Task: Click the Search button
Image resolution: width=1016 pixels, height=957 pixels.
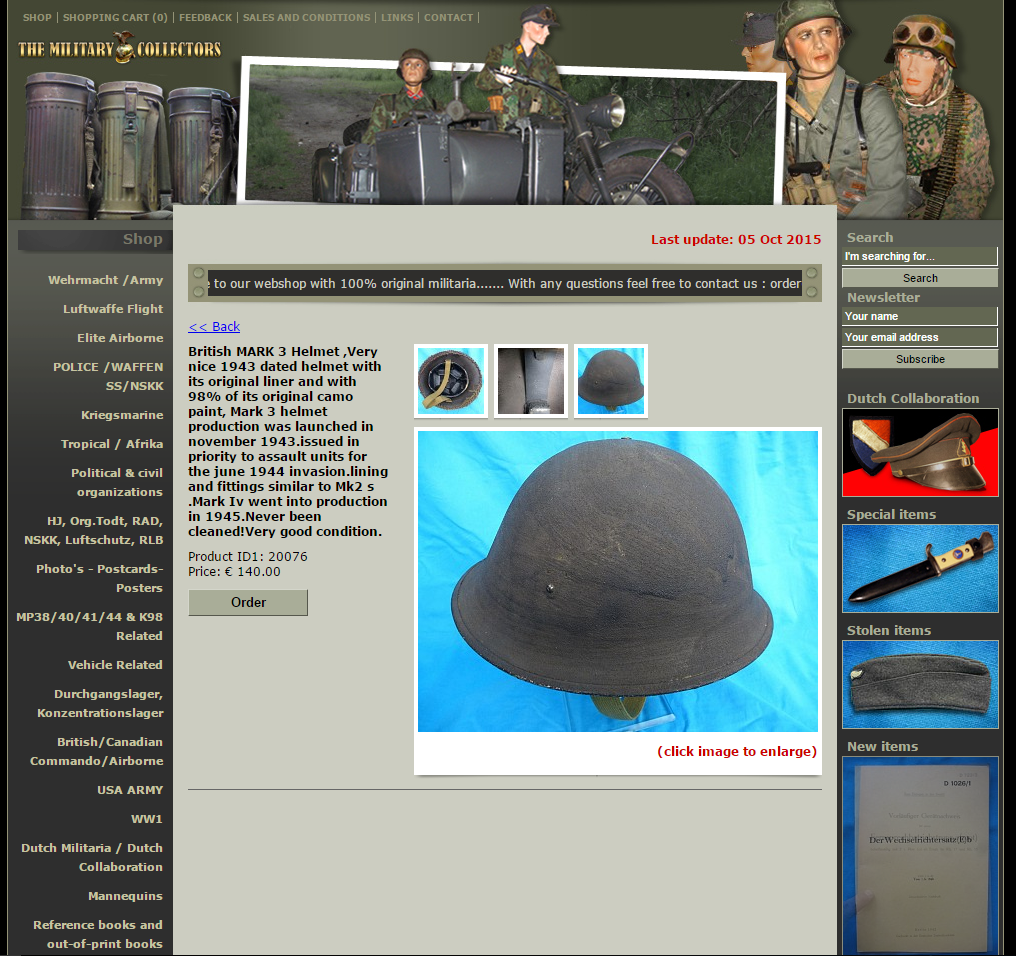Action: pyautogui.click(x=919, y=278)
